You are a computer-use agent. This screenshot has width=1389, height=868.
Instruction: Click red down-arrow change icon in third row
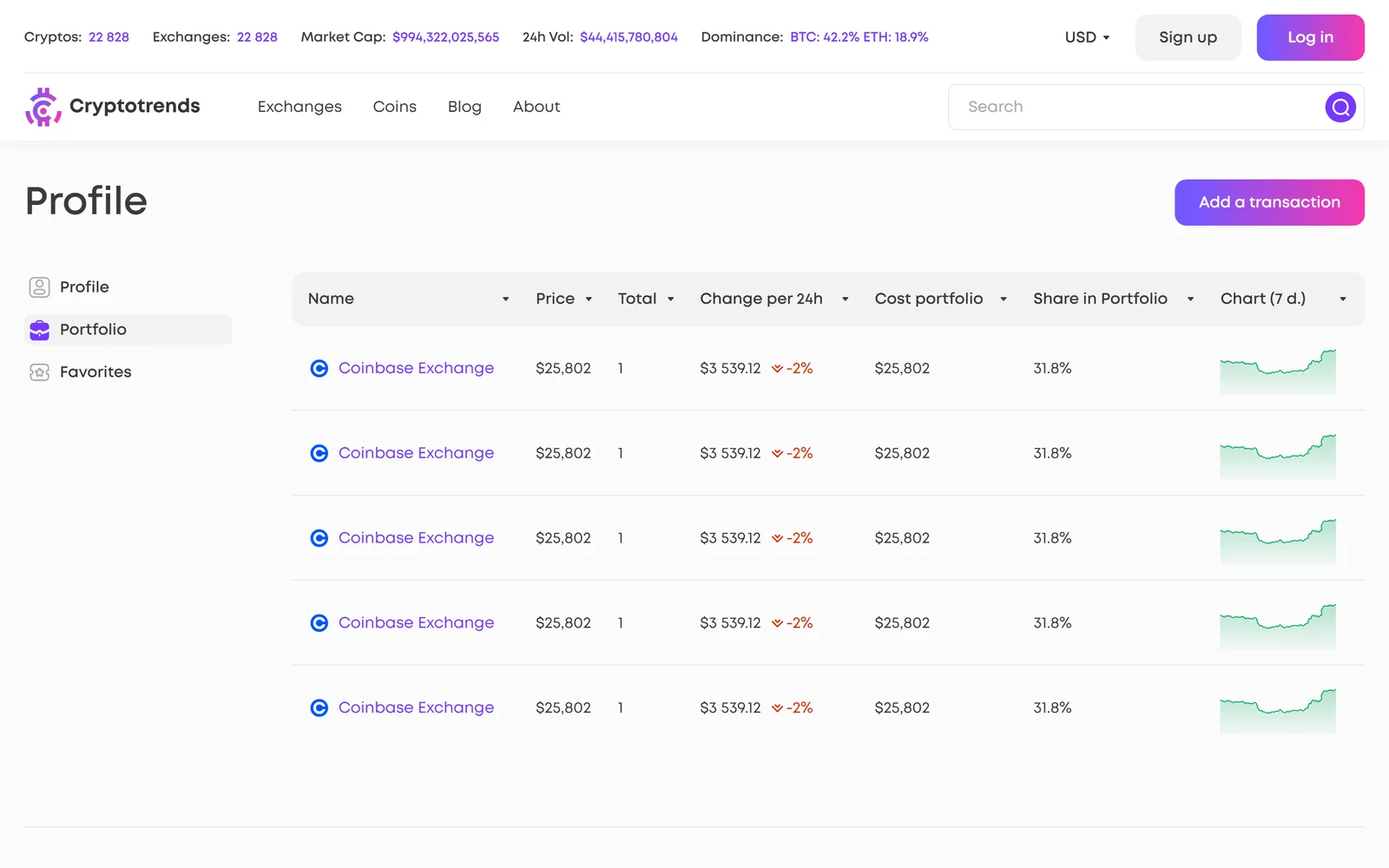777,538
